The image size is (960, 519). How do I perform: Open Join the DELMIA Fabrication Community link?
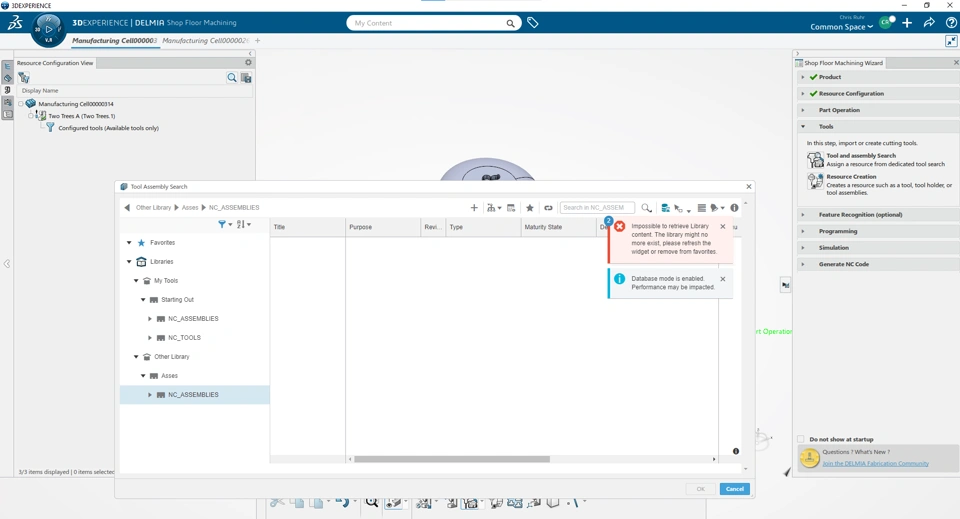876,463
